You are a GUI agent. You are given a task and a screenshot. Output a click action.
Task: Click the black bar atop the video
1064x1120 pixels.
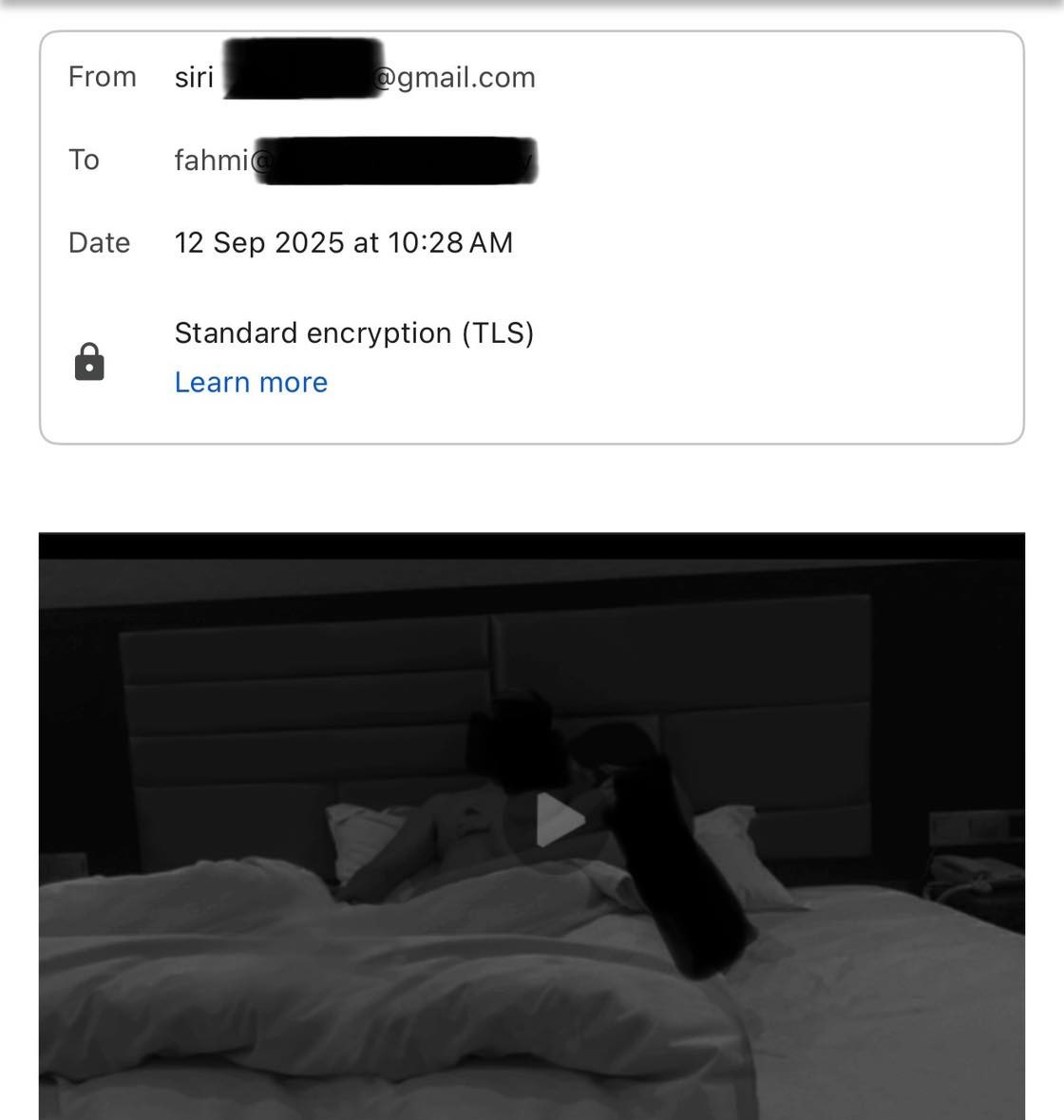pyautogui.click(x=532, y=545)
